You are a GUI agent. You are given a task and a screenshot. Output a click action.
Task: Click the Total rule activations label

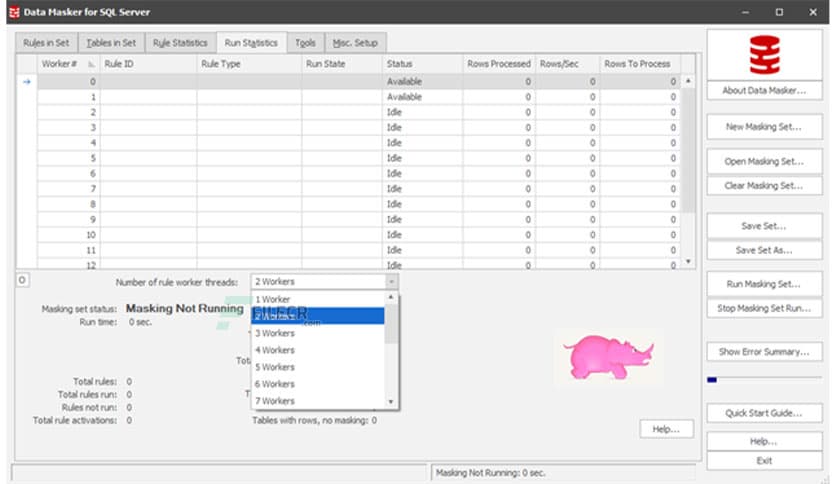click(x=75, y=421)
